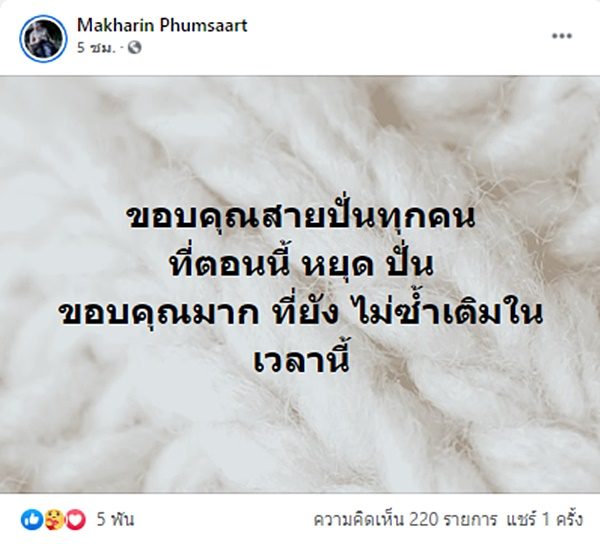View who reacted via the "5 พัน" count
The image size is (600, 544).
[115, 520]
